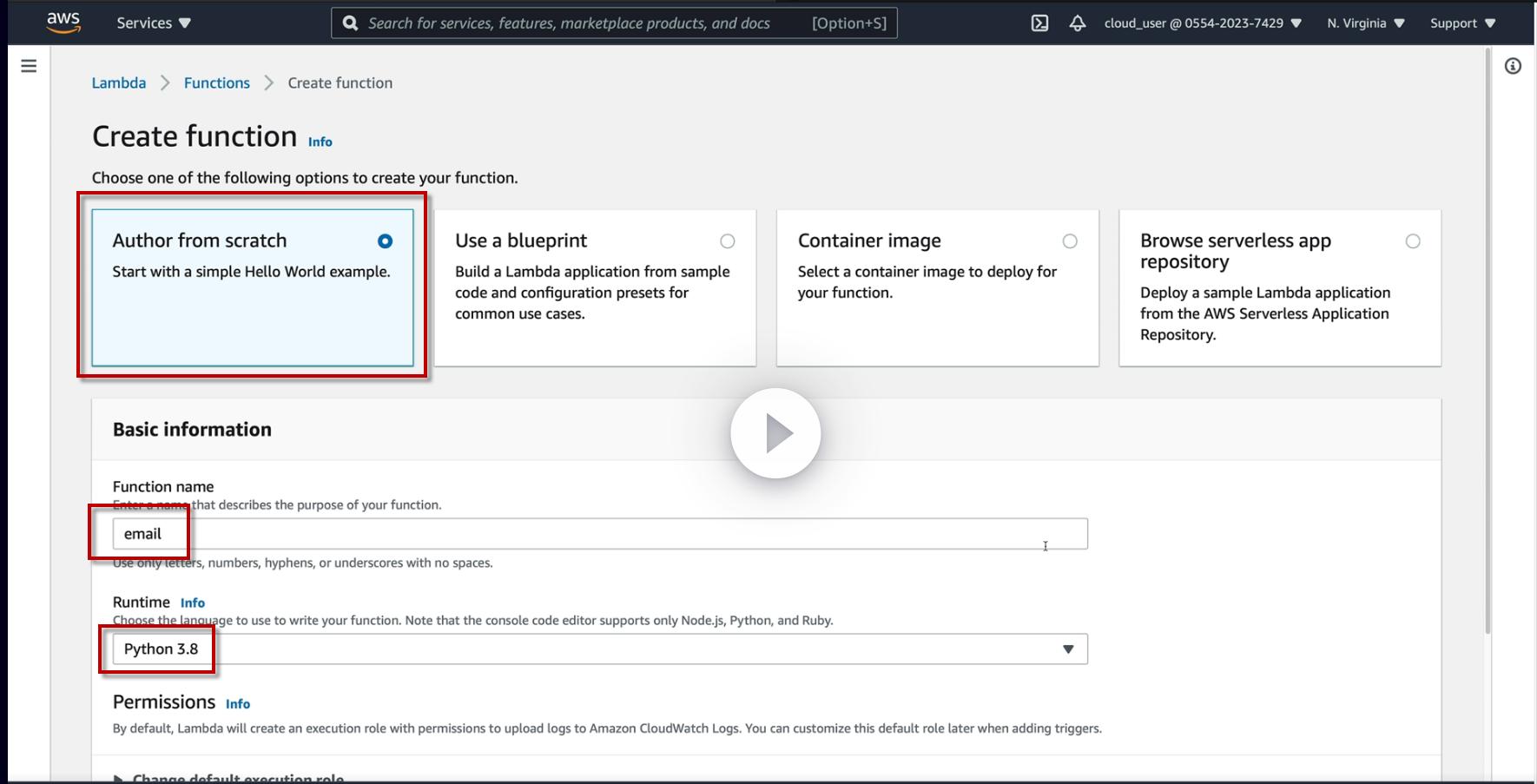This screenshot has height=784, width=1537.
Task: Play the video overlay button
Action: (775, 432)
